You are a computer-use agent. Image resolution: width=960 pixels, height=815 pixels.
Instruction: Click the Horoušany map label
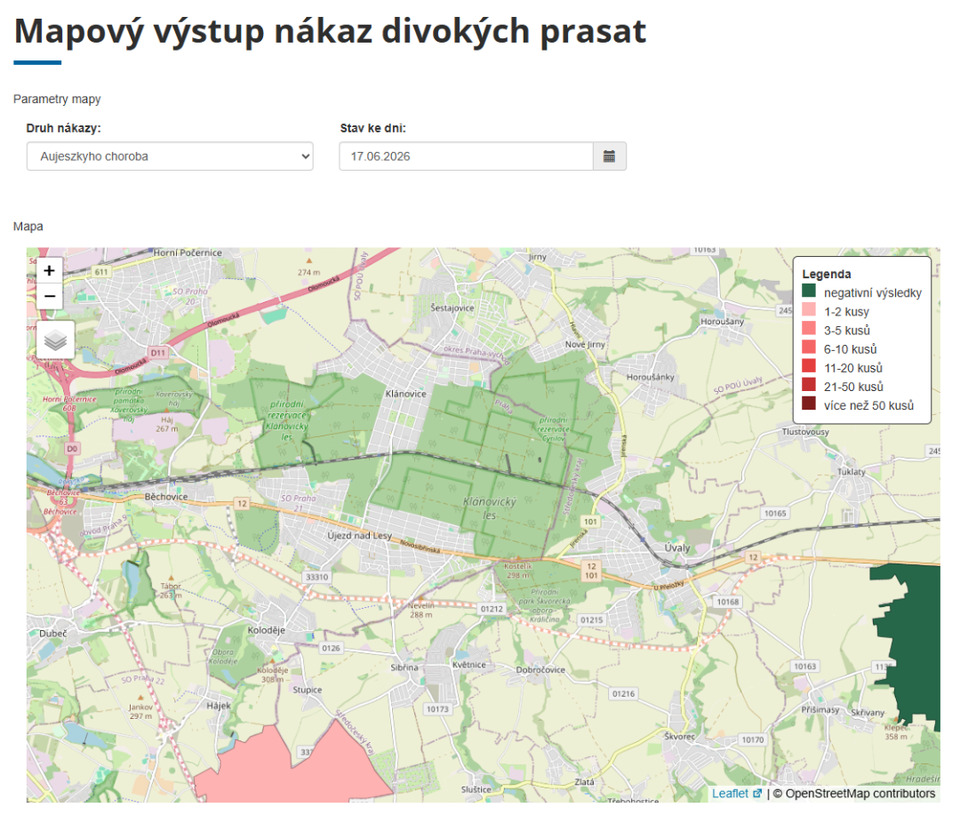(x=722, y=321)
